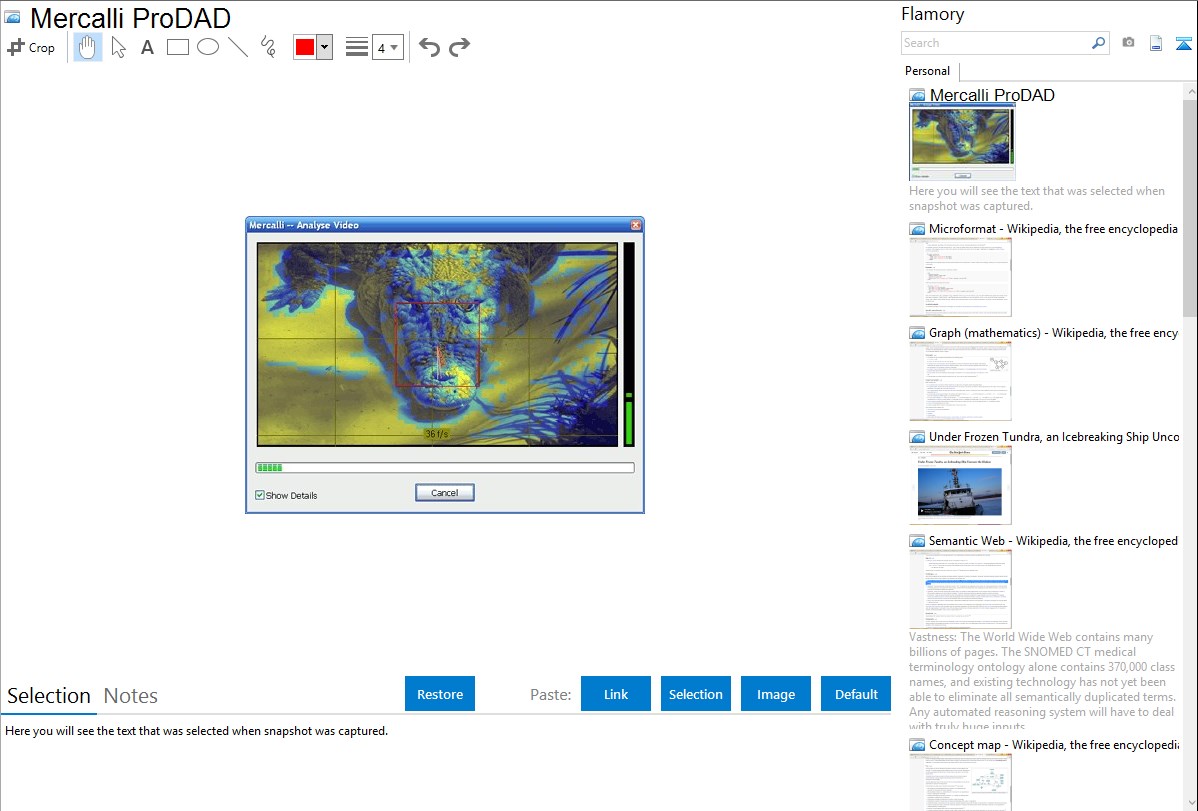Choose the Text annotation tool
Viewport: 1198px width, 811px height.
pyautogui.click(x=147, y=47)
